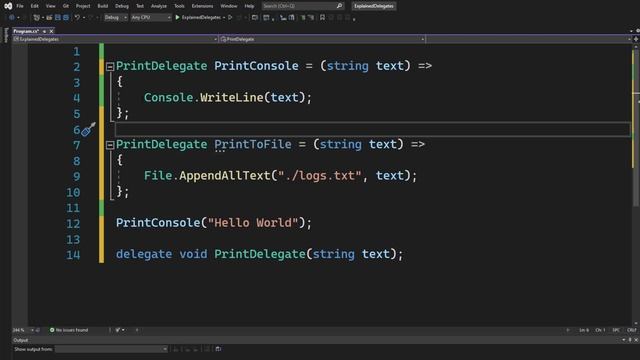Image resolution: width=640 pixels, height=360 pixels.
Task: Open the Analyze menu
Action: click(x=159, y=6)
